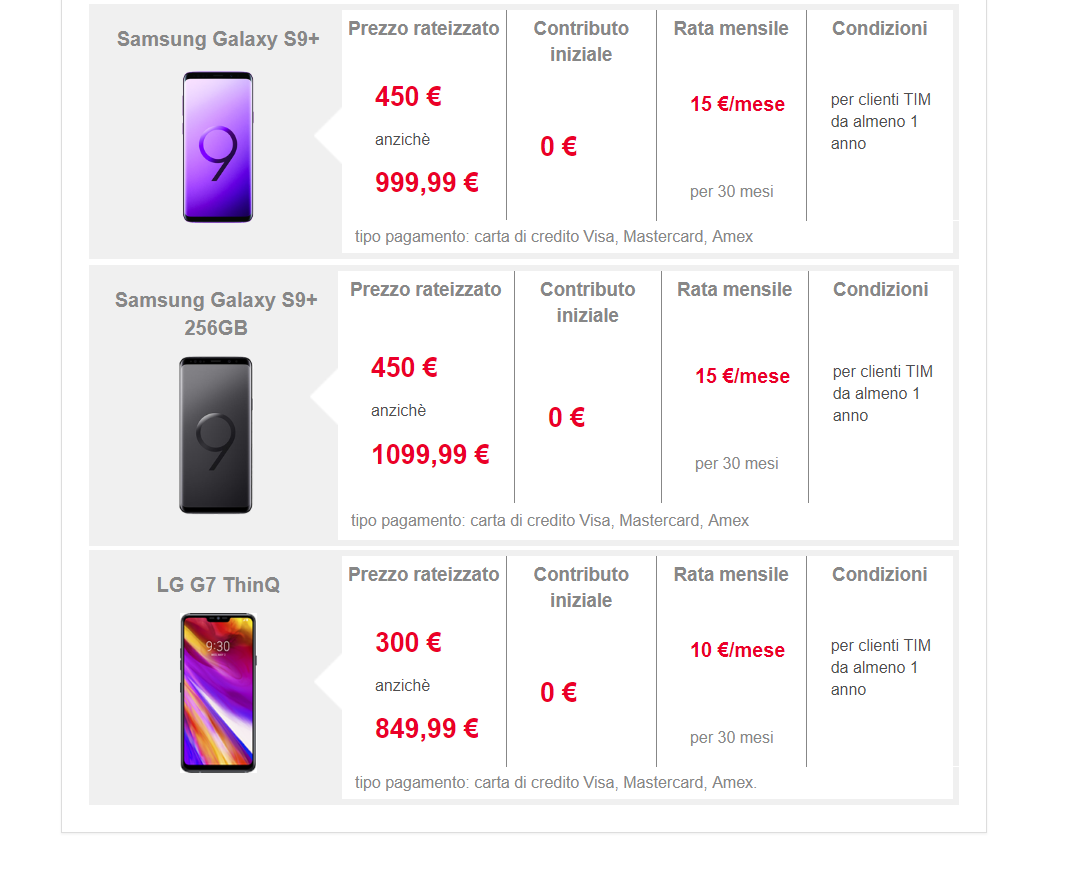This screenshot has width=1088, height=872.
Task: Open the Samsung Galaxy S9+ 256GB title
Action: pyautogui.click(x=216, y=314)
